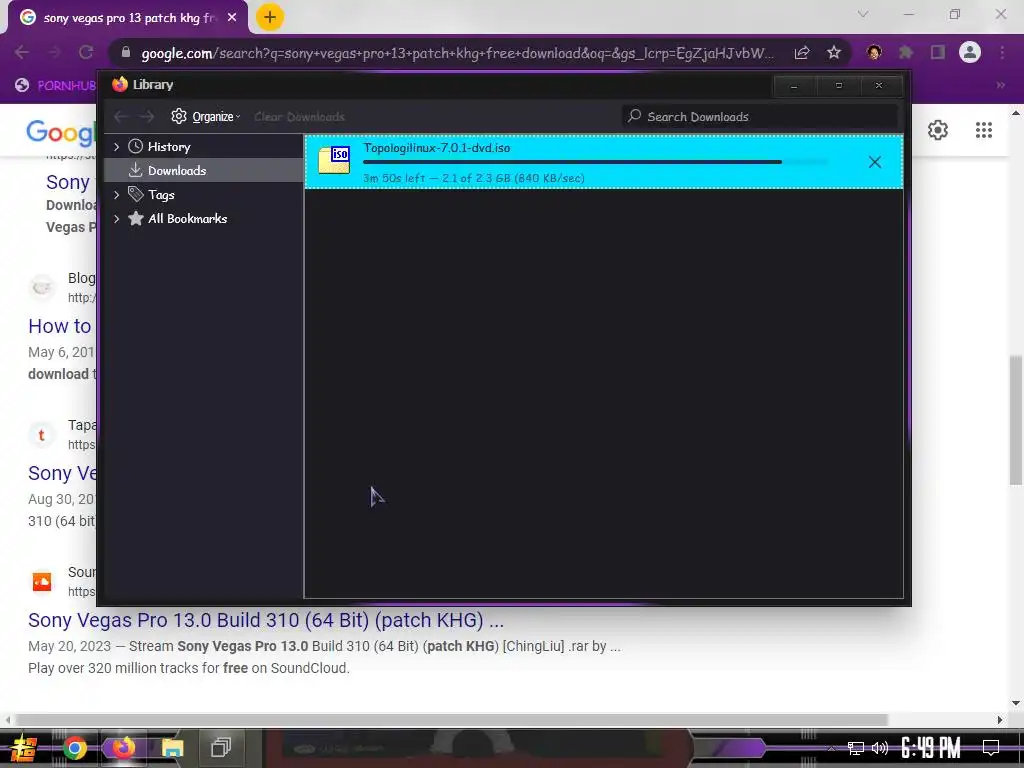The image size is (1024, 768).
Task: Click Chrome's back navigation arrow
Action: (22, 52)
